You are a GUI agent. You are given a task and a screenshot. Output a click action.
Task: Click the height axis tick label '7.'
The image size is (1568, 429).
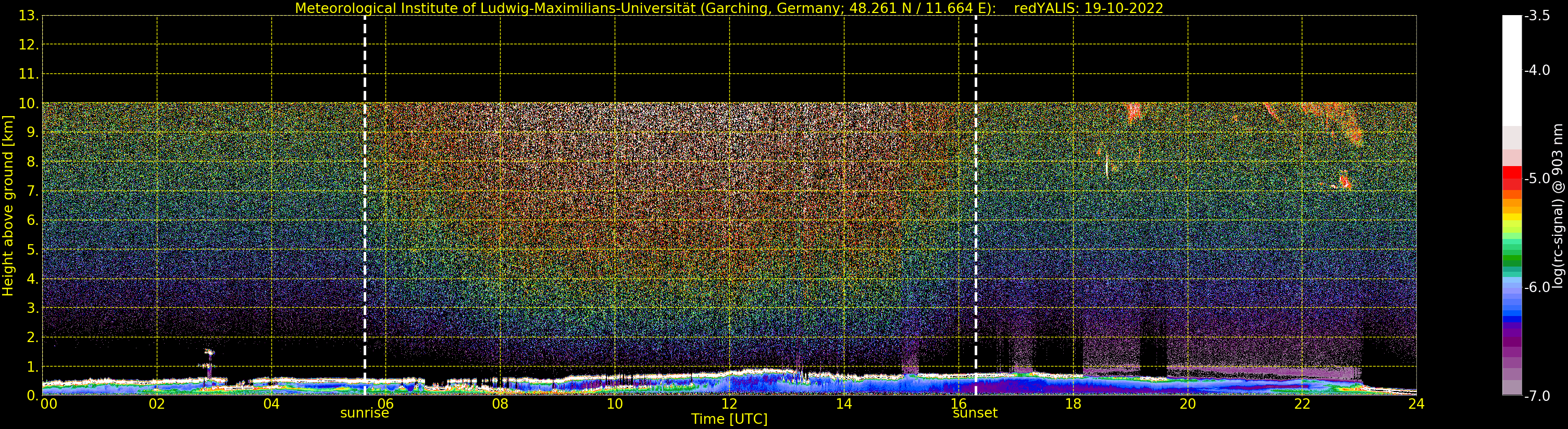(32, 191)
